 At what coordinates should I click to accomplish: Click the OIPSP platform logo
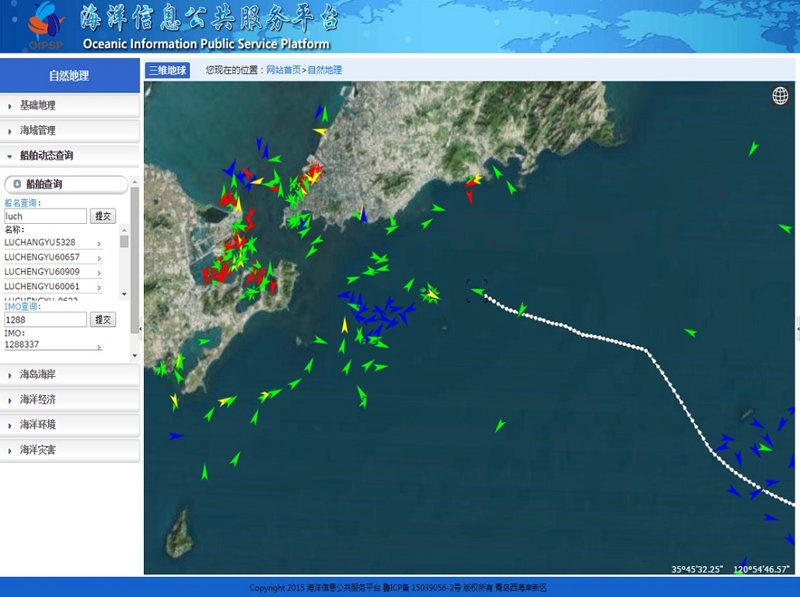[46, 26]
